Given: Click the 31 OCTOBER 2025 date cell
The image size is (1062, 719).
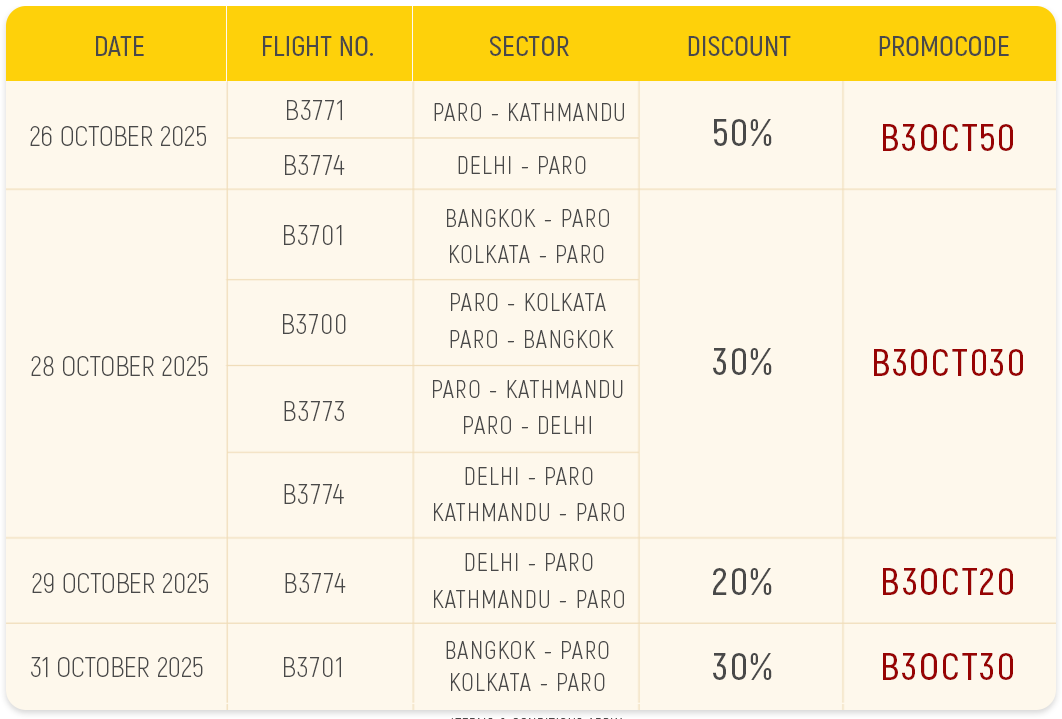Looking at the screenshot, I should (117, 667).
